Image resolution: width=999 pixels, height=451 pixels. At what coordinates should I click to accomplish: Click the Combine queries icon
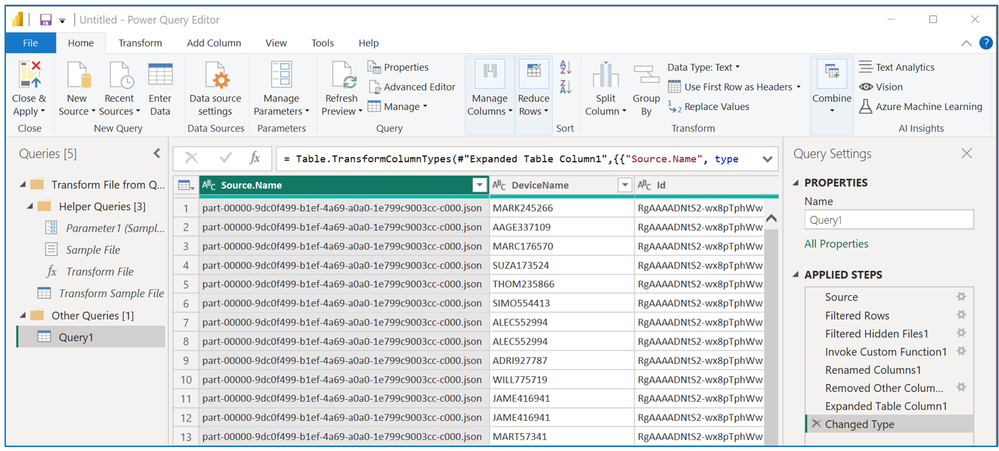[x=831, y=73]
